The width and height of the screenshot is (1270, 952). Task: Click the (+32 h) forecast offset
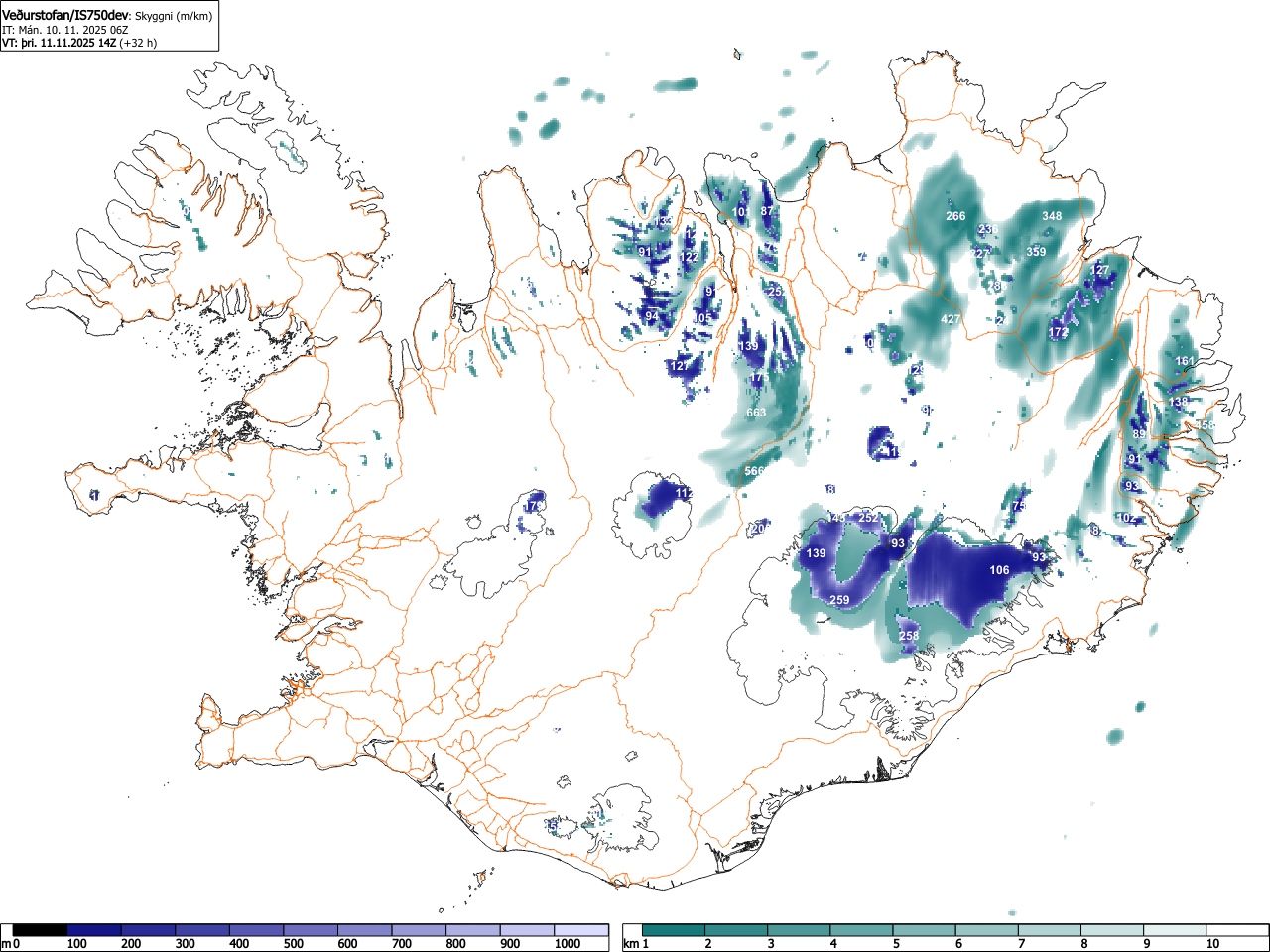[x=138, y=43]
